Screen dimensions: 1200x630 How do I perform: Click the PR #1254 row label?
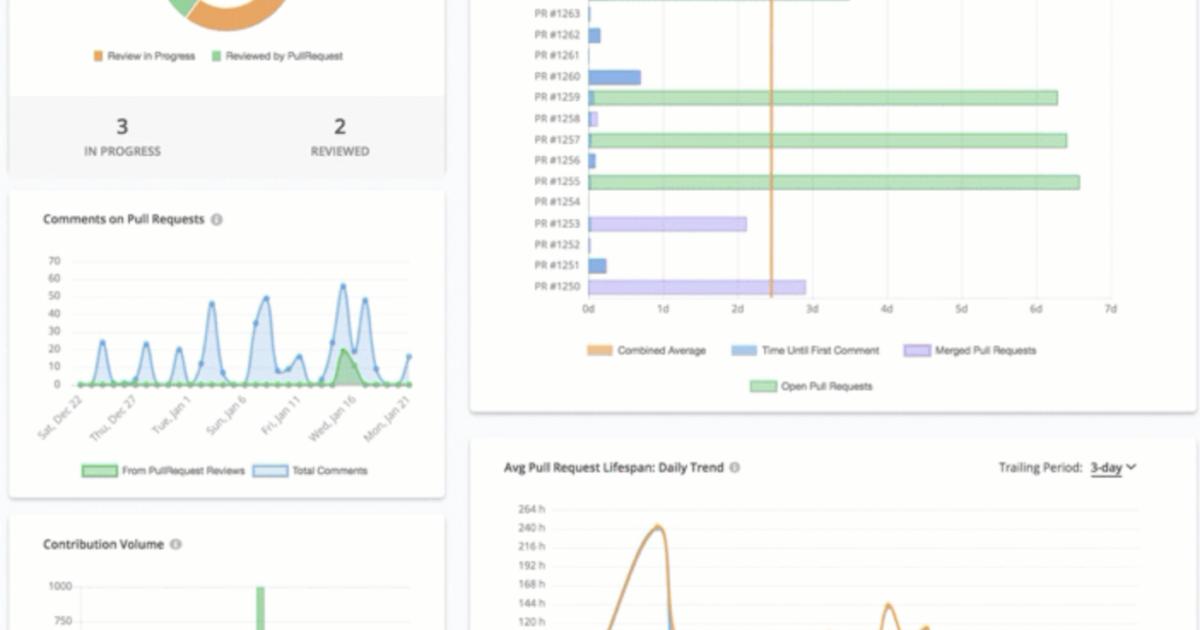tap(557, 203)
